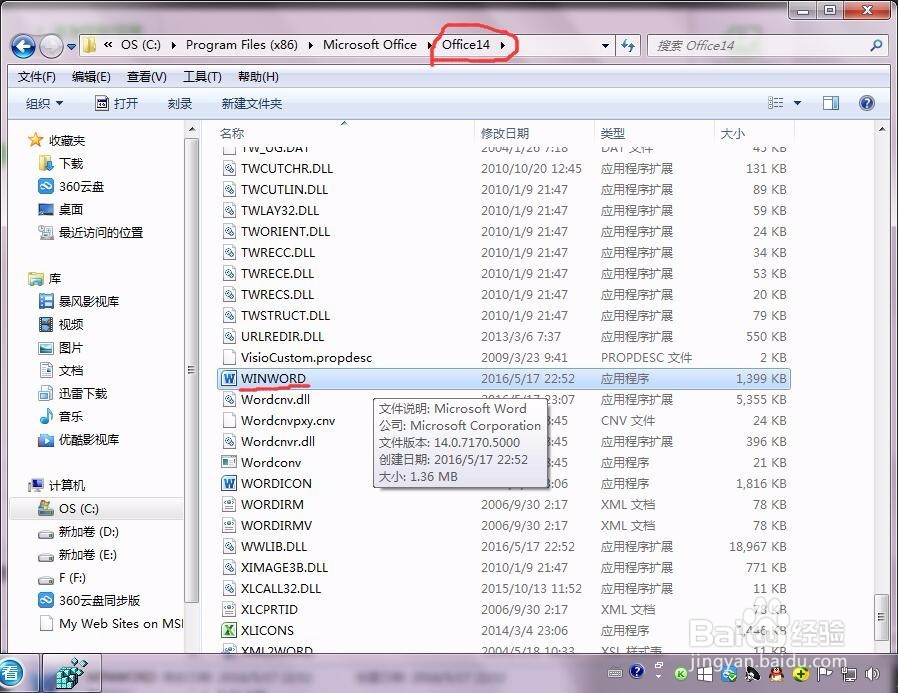Open the 查看(V) menu
The width and height of the screenshot is (898, 693).
coord(147,77)
